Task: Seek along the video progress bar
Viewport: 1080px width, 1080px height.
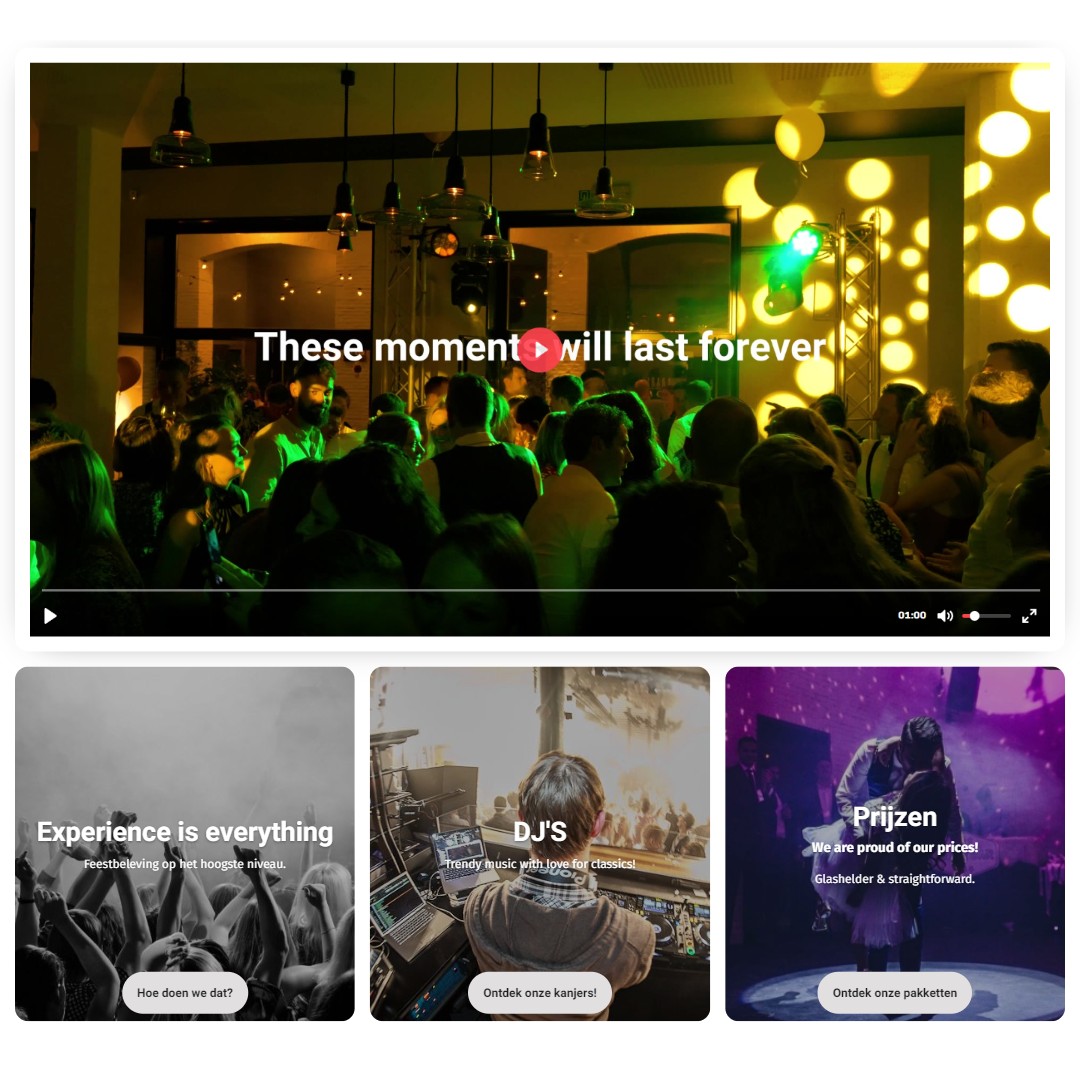Action: 540,590
